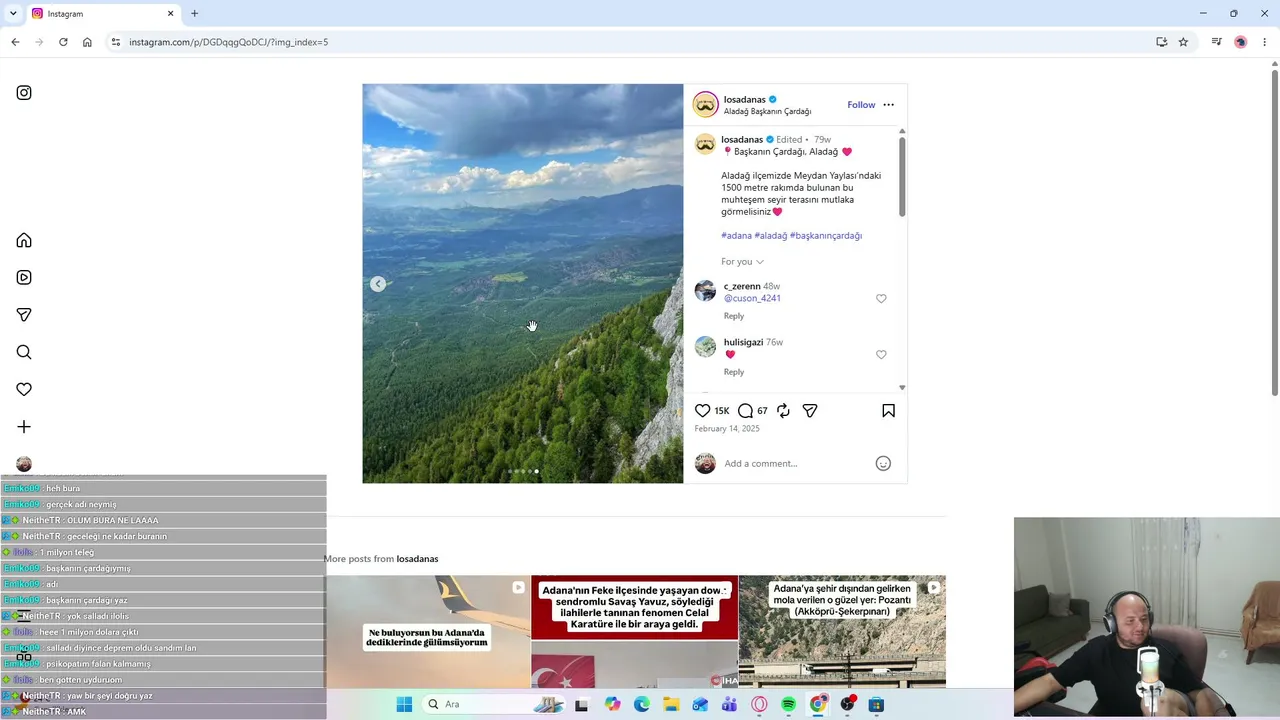Open the Savaş Yavuz Celal Karatüre post thumbnail

click(x=634, y=632)
